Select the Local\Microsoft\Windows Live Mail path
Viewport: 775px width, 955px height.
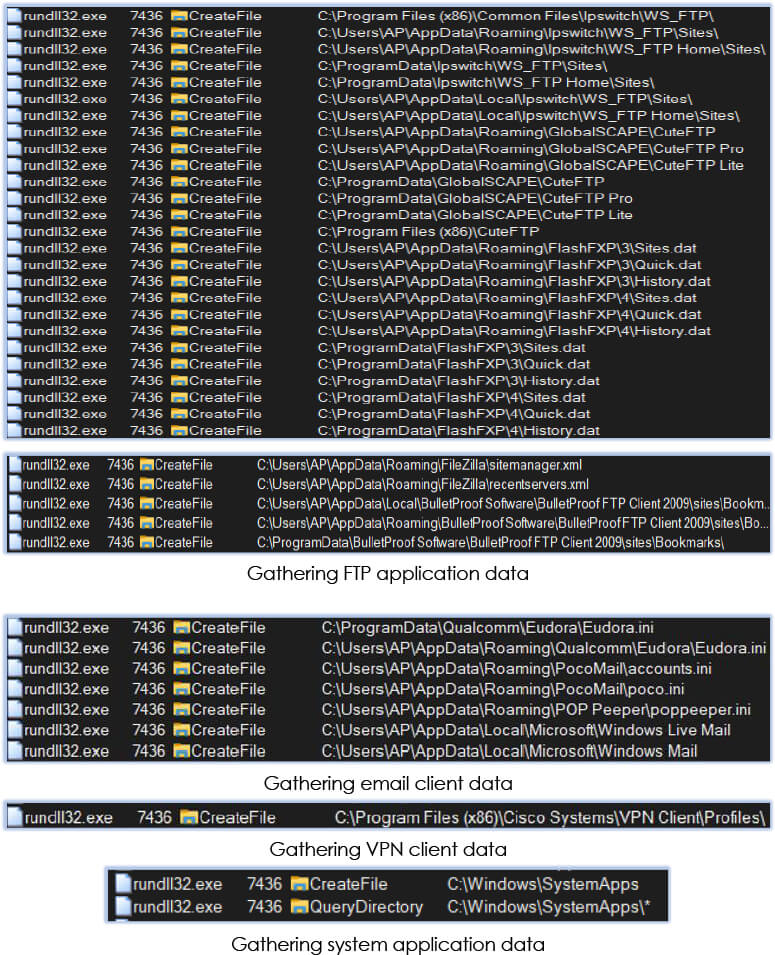(x=526, y=730)
